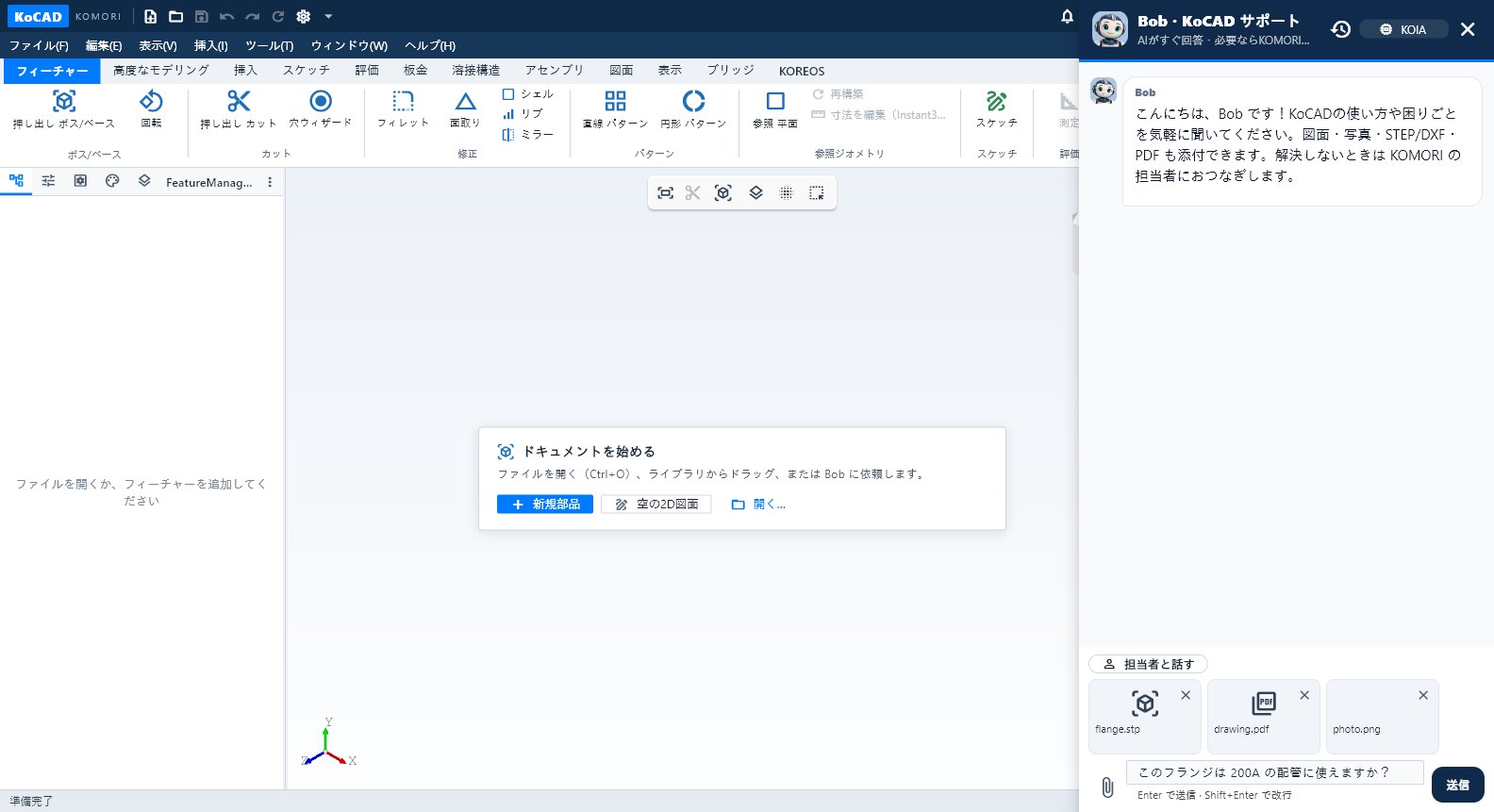Open the property sliders panel tab icon
This screenshot has width=1494, height=812.
click(x=48, y=181)
